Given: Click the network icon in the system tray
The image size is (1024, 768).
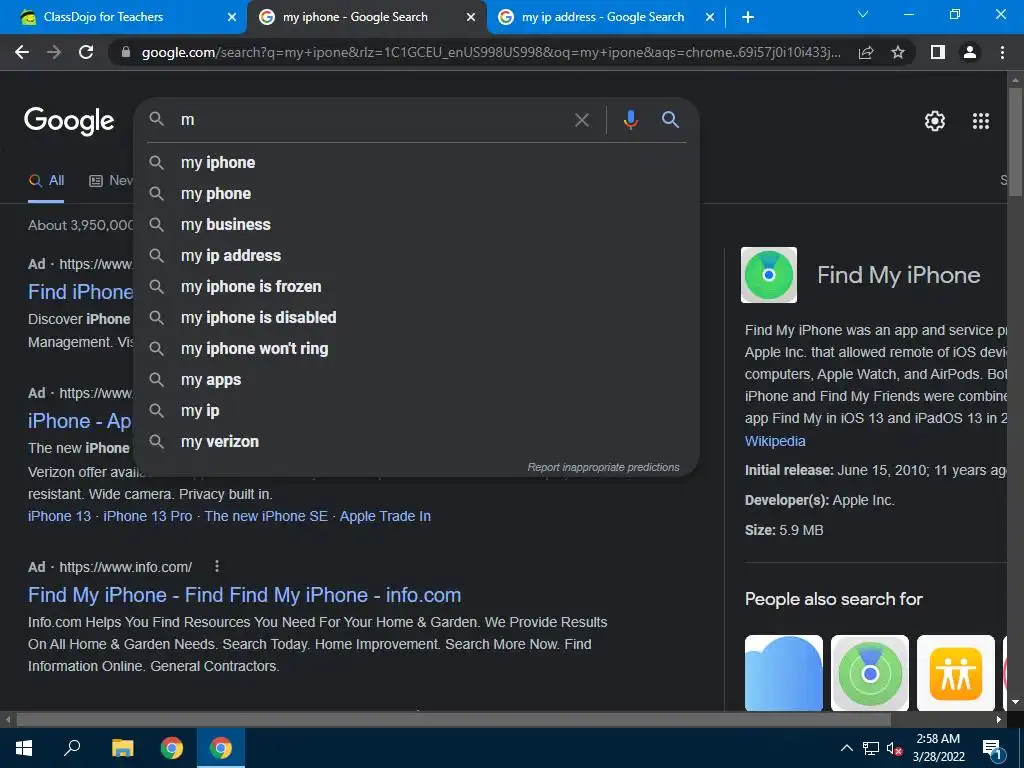Looking at the screenshot, I should click(x=871, y=748).
